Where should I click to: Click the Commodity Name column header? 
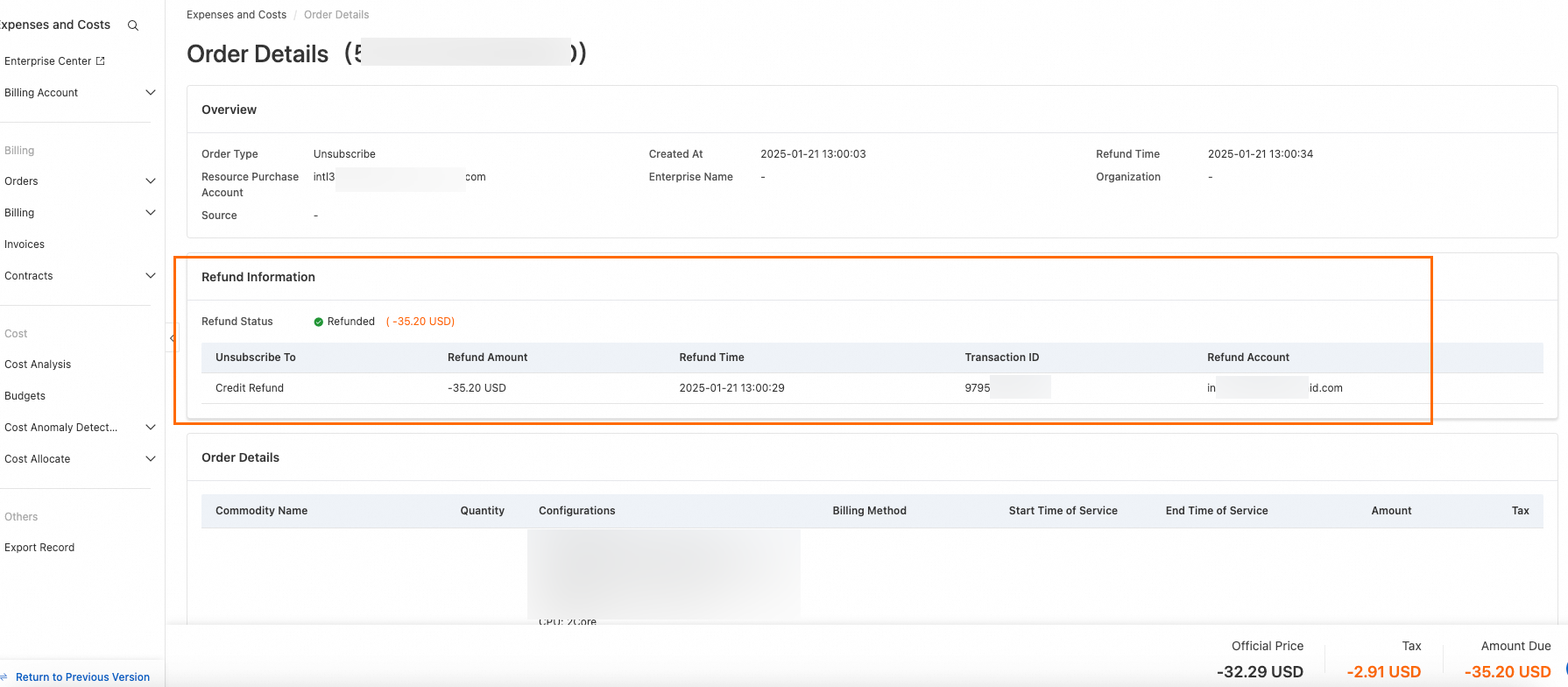261,511
